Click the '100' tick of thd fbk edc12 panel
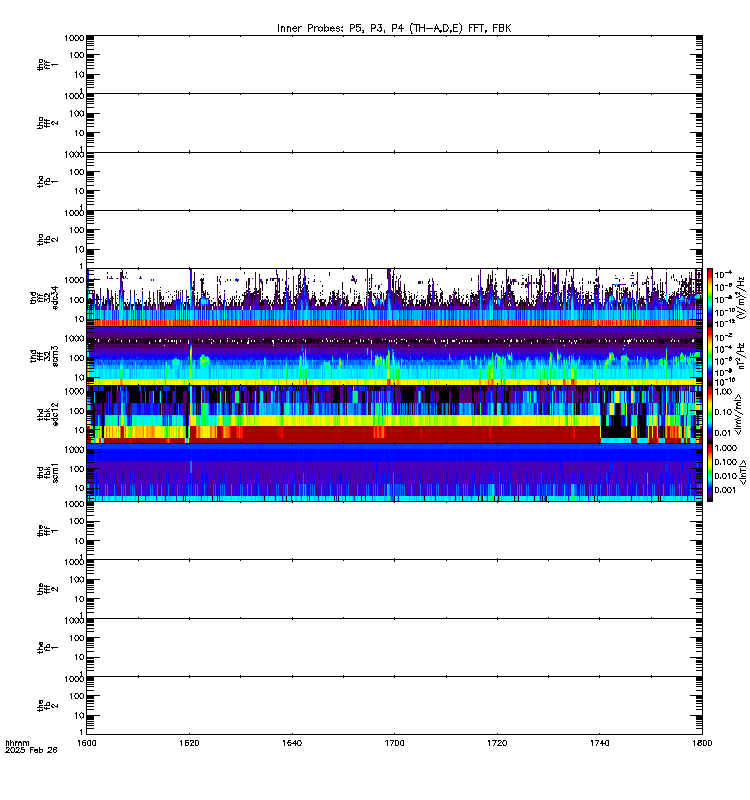The image size is (750, 800). click(x=77, y=411)
